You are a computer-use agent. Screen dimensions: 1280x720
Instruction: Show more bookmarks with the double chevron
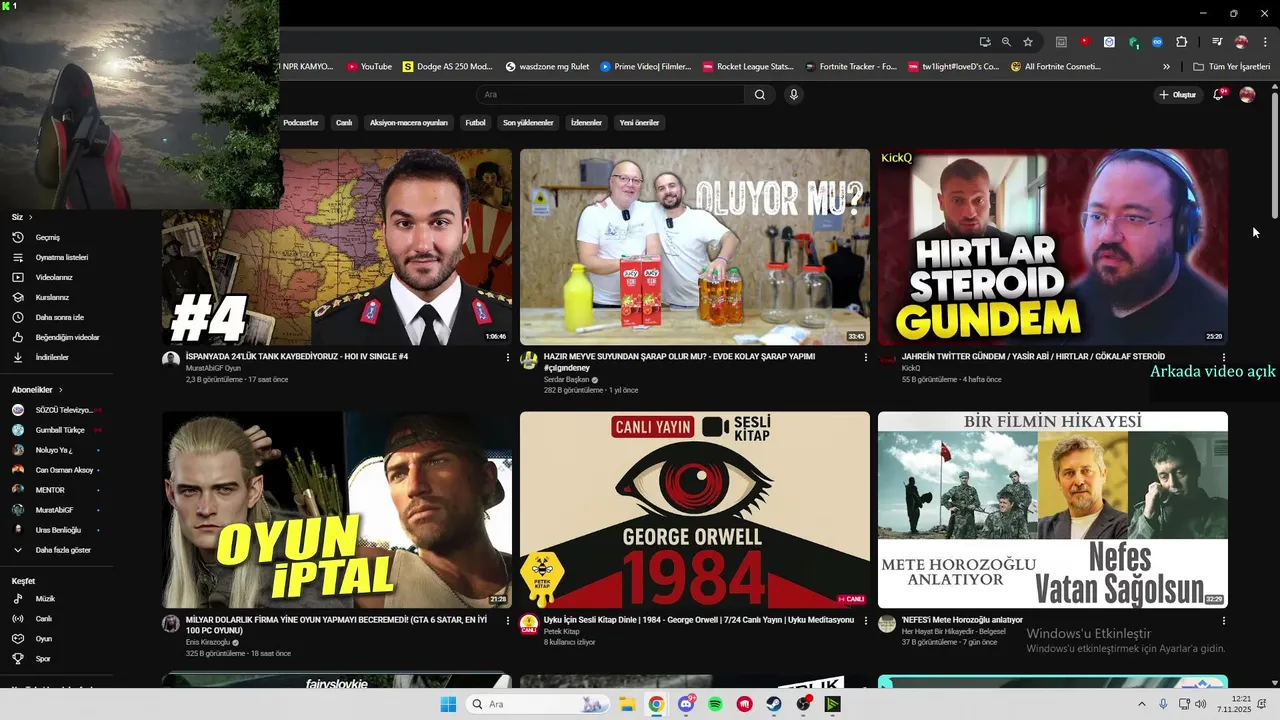click(1166, 67)
